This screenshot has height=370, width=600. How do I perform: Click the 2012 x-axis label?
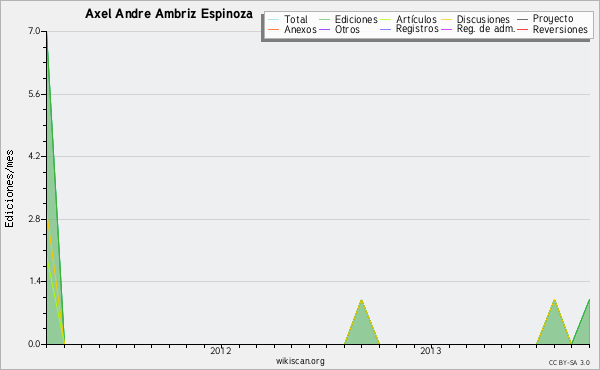(x=221, y=350)
